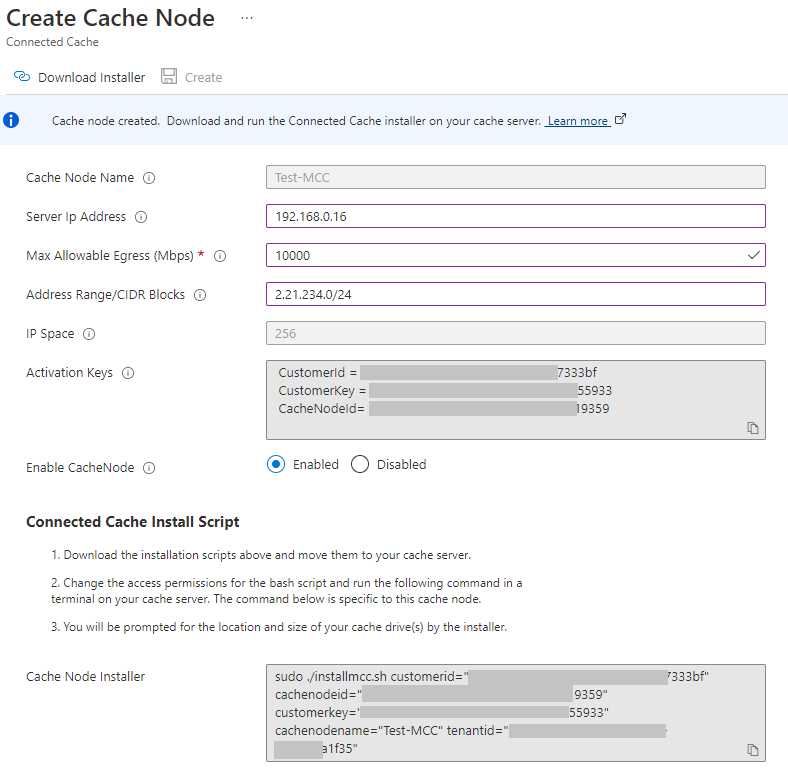Show info tooltip for Server Ip Address

point(141,217)
